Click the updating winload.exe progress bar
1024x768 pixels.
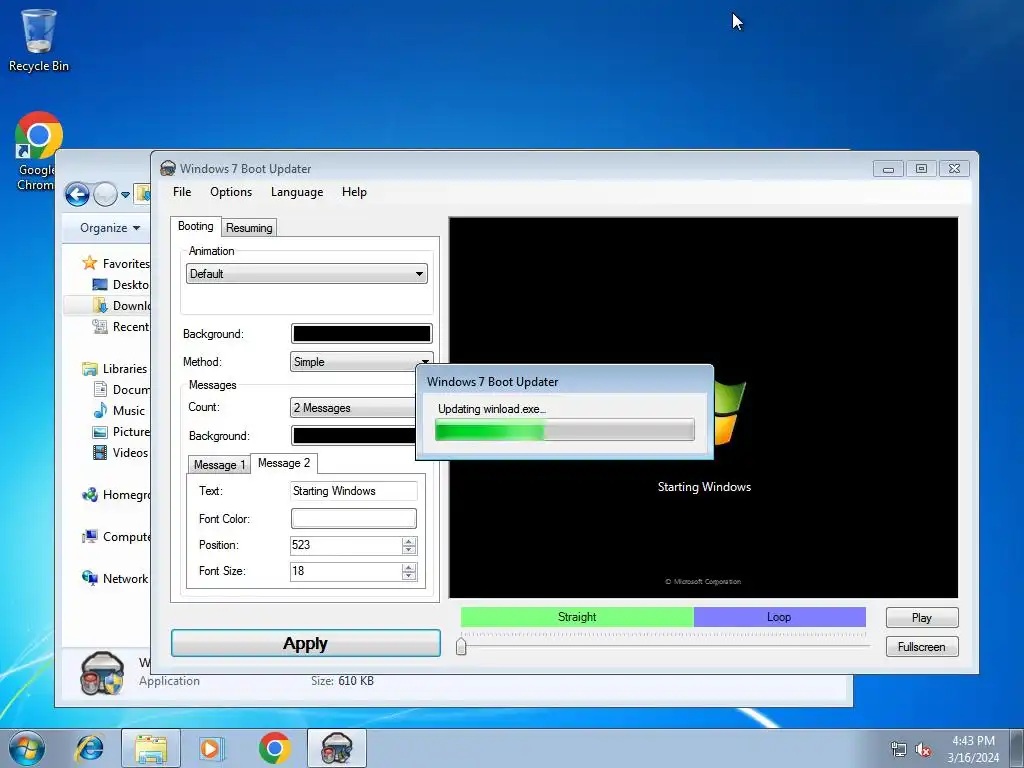(565, 430)
